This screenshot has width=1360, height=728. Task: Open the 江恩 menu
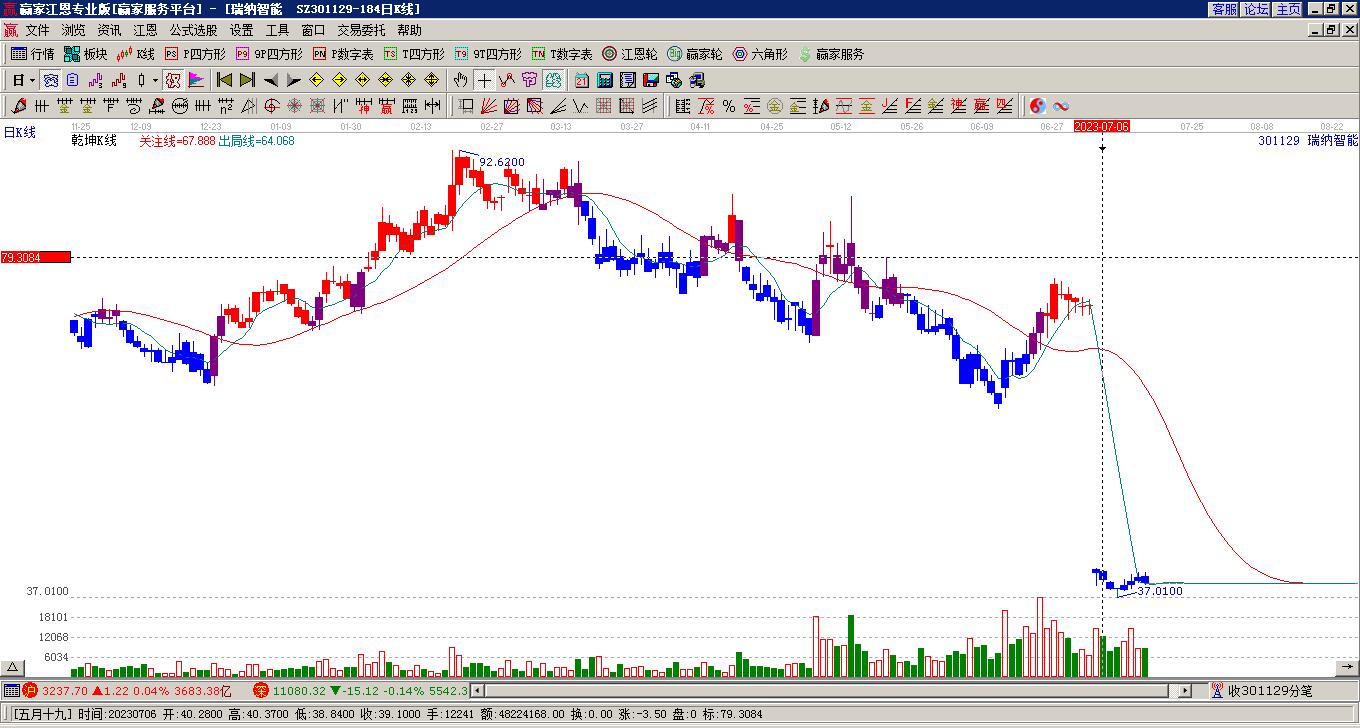(x=145, y=30)
